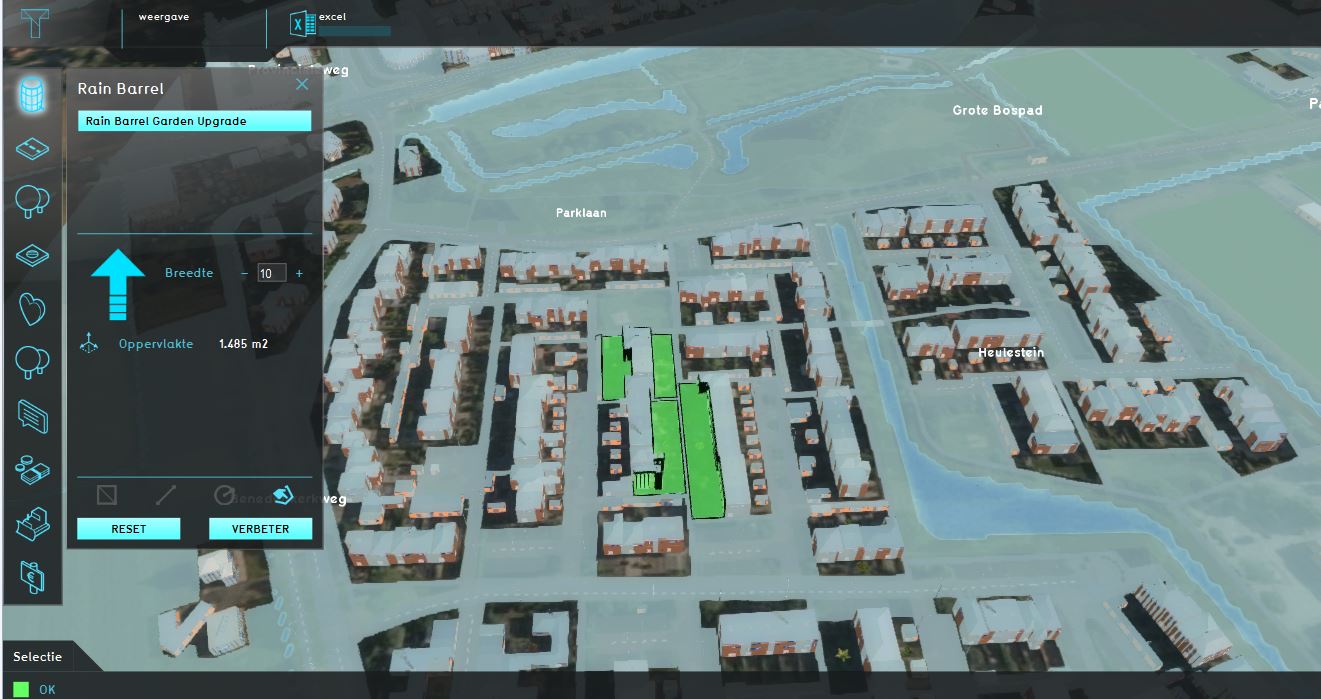Click the Tygron T logo icon
1321x699 pixels.
pos(38,23)
